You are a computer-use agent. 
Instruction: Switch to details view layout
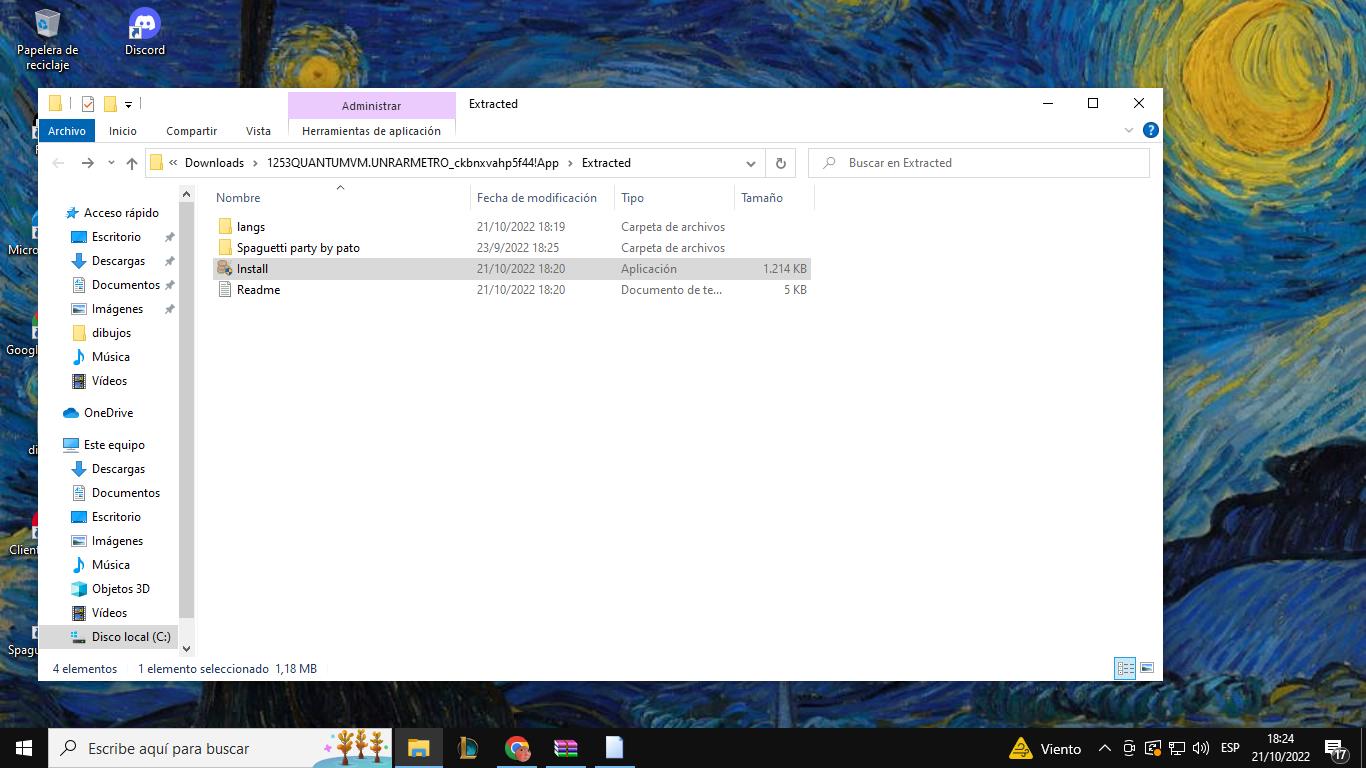point(1125,668)
